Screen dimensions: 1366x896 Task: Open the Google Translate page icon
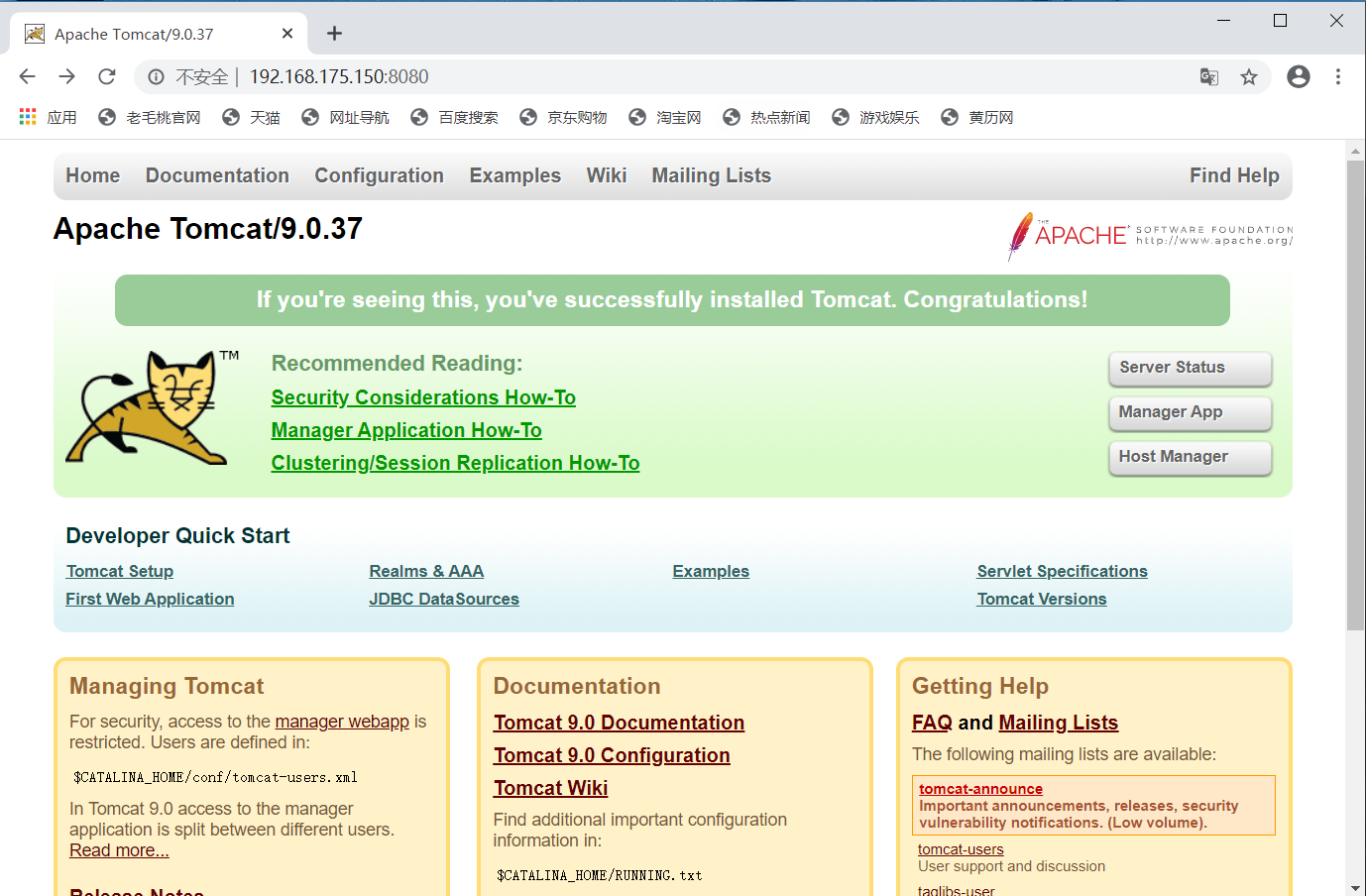pyautogui.click(x=1209, y=76)
